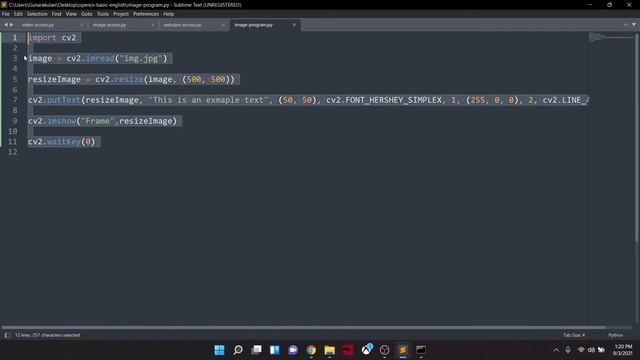Click line number 12 in the gutter
The width and height of the screenshot is (640, 360).
point(13,152)
